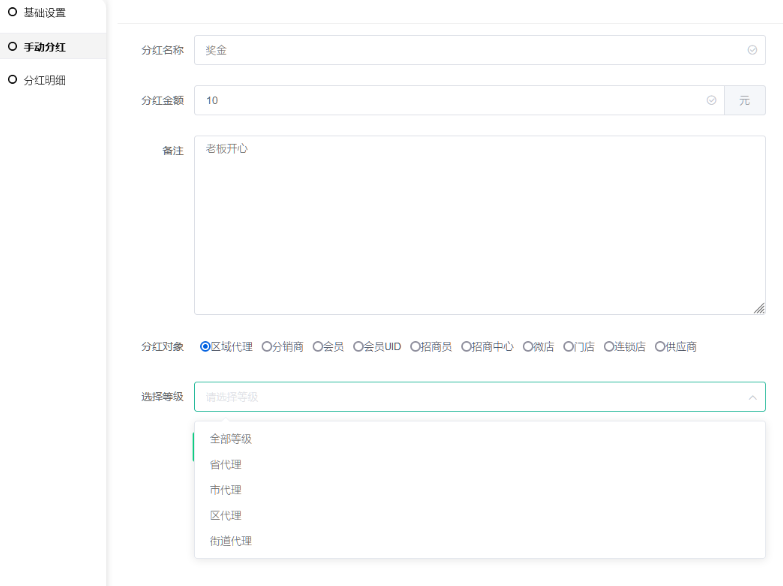Choose the 供应商 radio option

point(660,347)
